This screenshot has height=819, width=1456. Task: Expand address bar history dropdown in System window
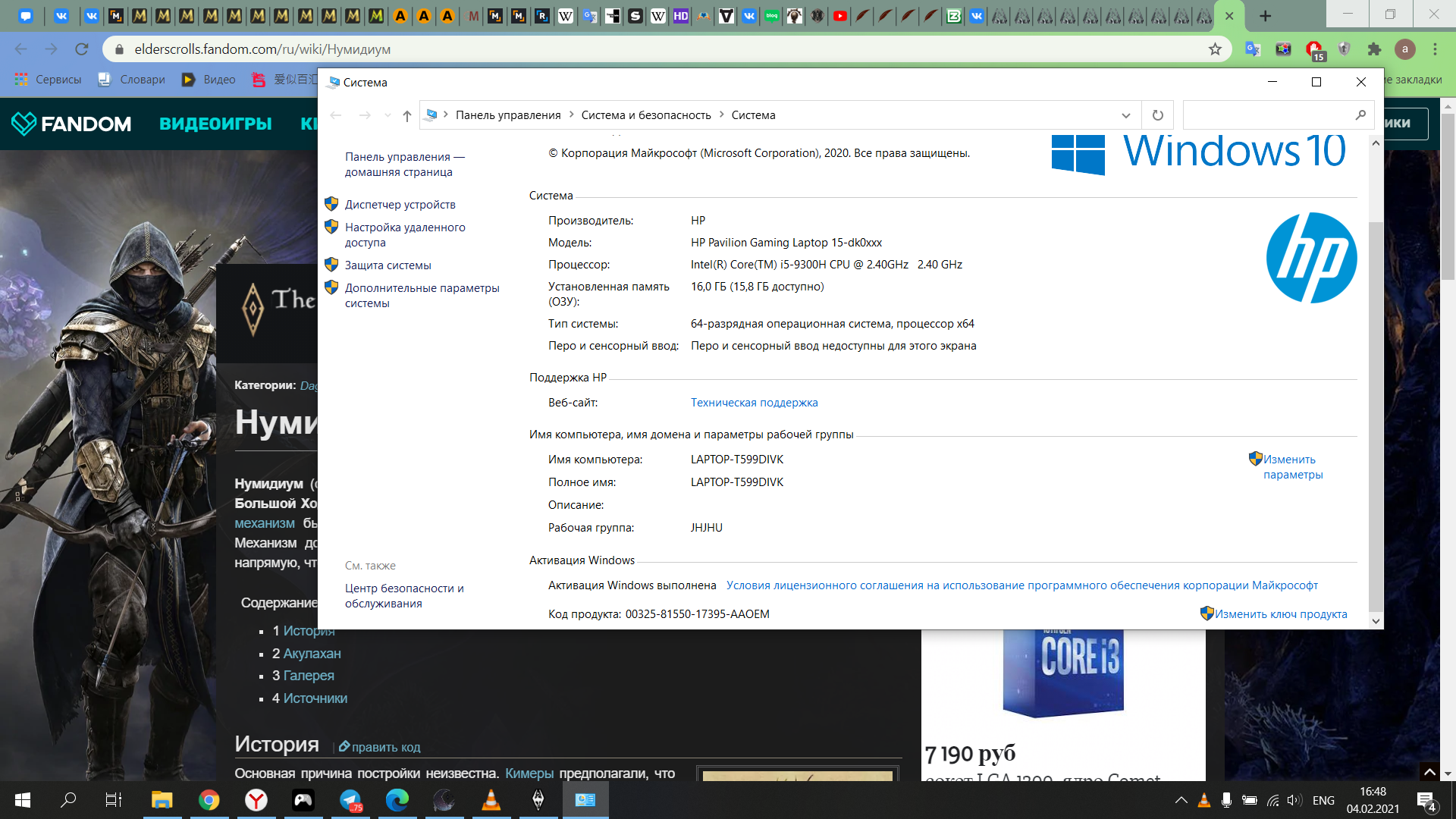coord(1126,115)
